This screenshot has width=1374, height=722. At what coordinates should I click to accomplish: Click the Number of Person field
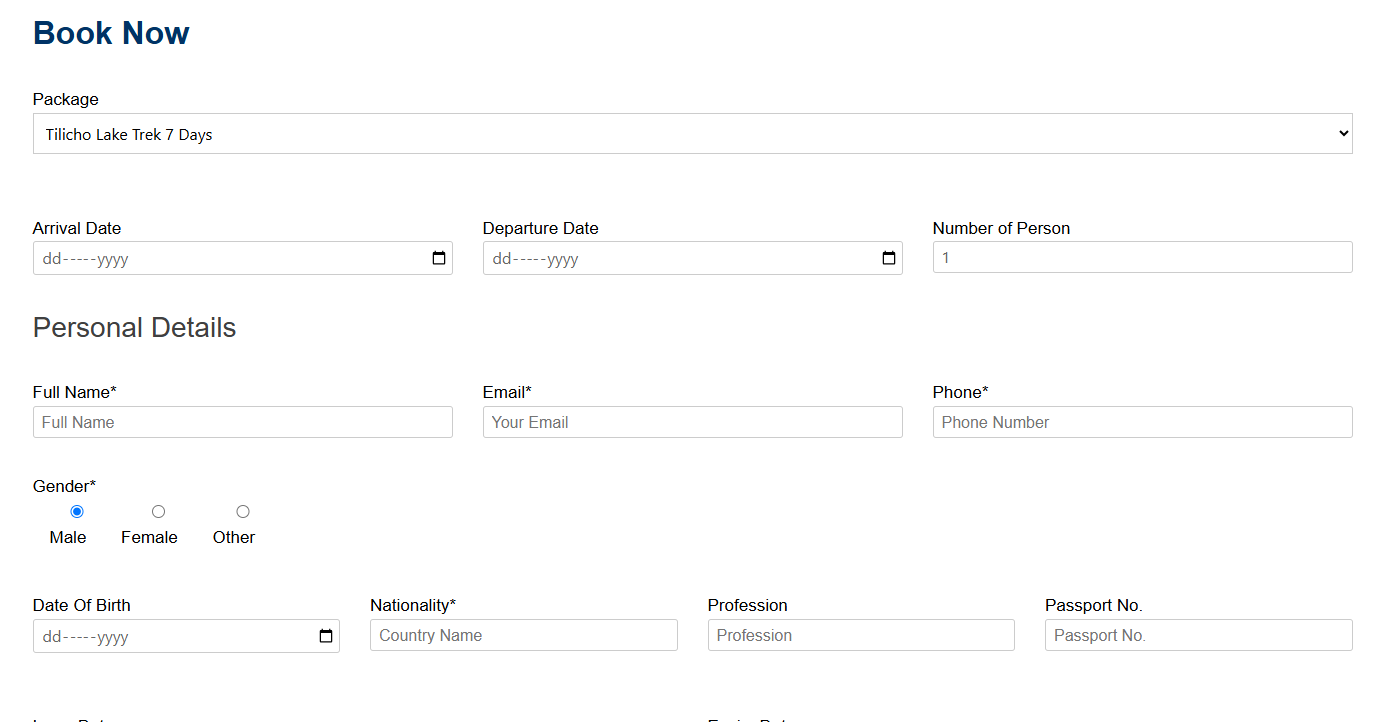[1142, 258]
